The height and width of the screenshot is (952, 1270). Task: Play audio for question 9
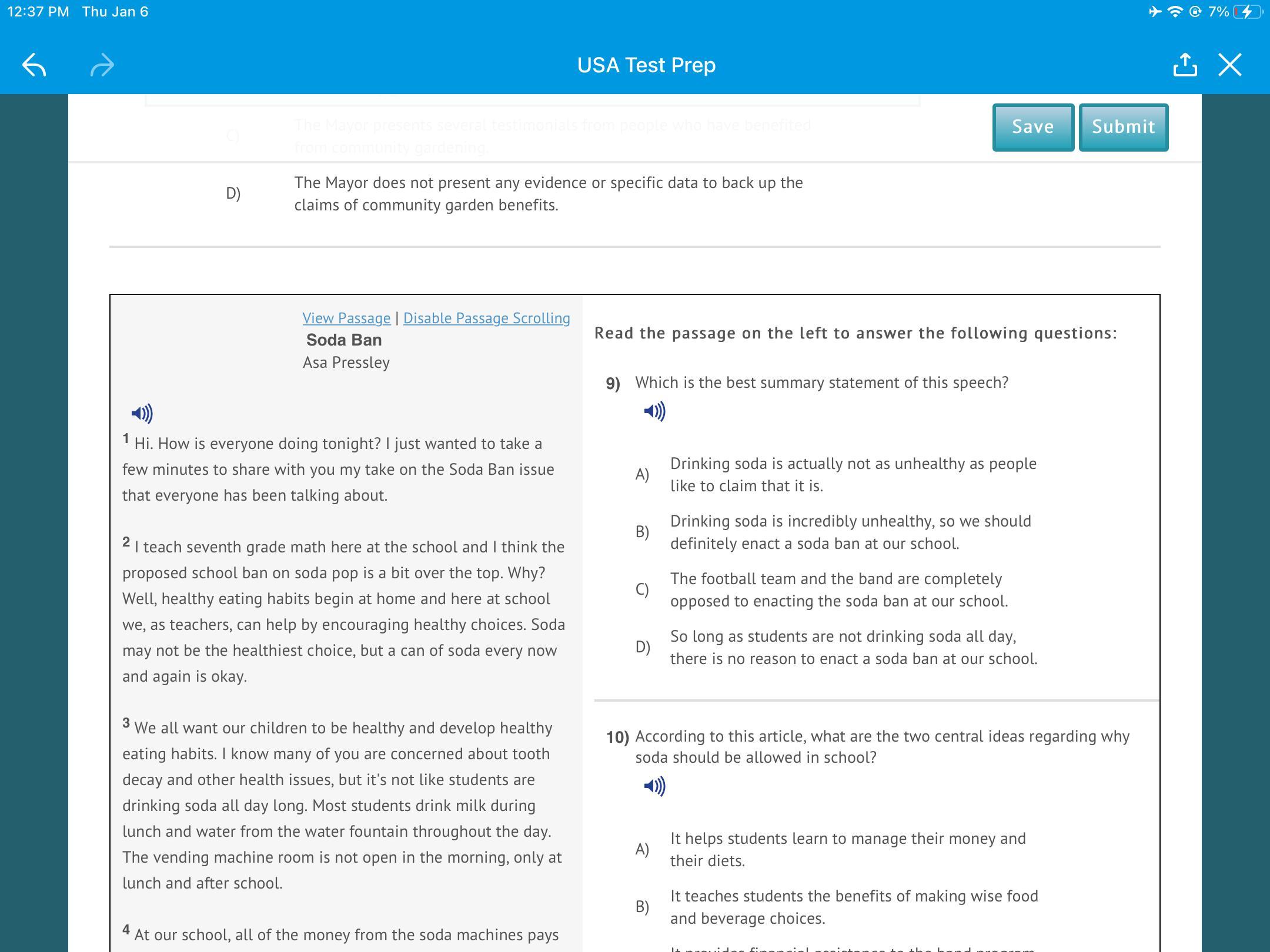[x=654, y=411]
